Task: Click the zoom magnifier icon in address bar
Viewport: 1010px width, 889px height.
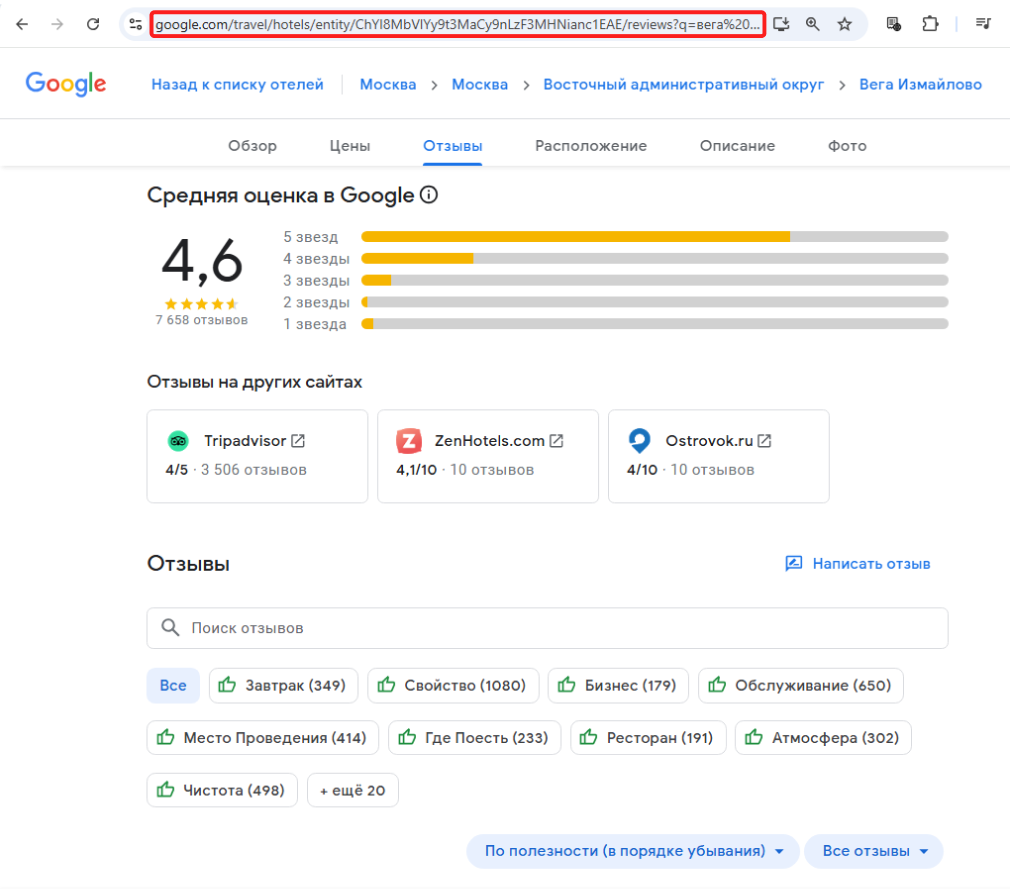Action: point(812,24)
